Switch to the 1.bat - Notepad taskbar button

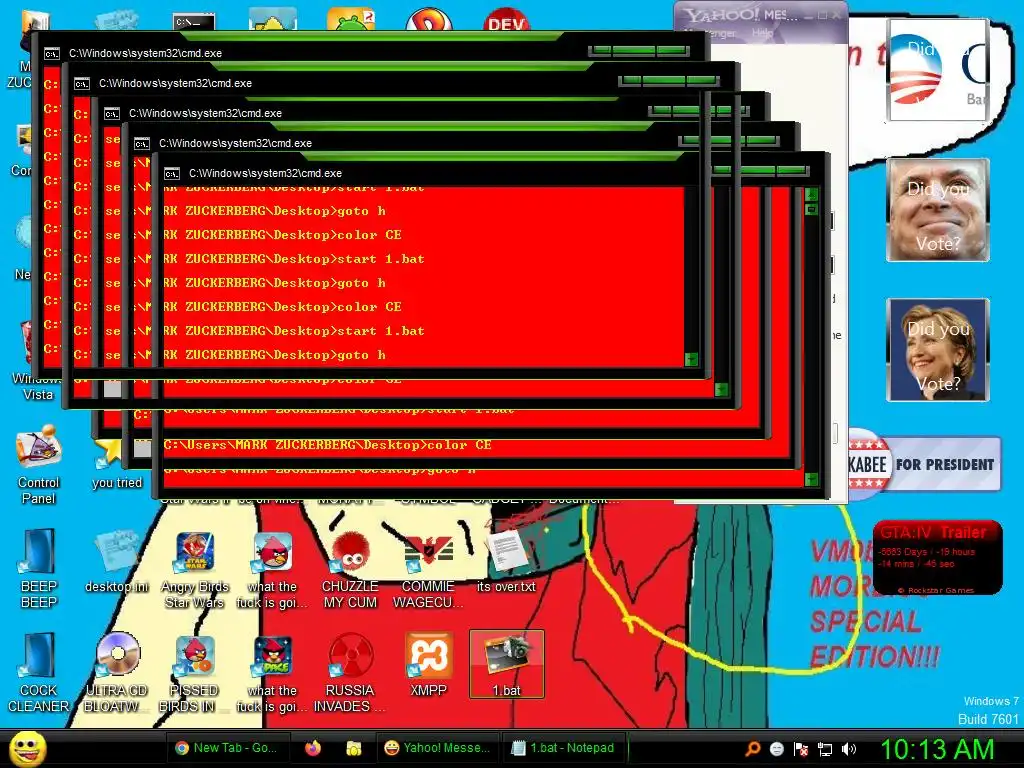point(562,748)
